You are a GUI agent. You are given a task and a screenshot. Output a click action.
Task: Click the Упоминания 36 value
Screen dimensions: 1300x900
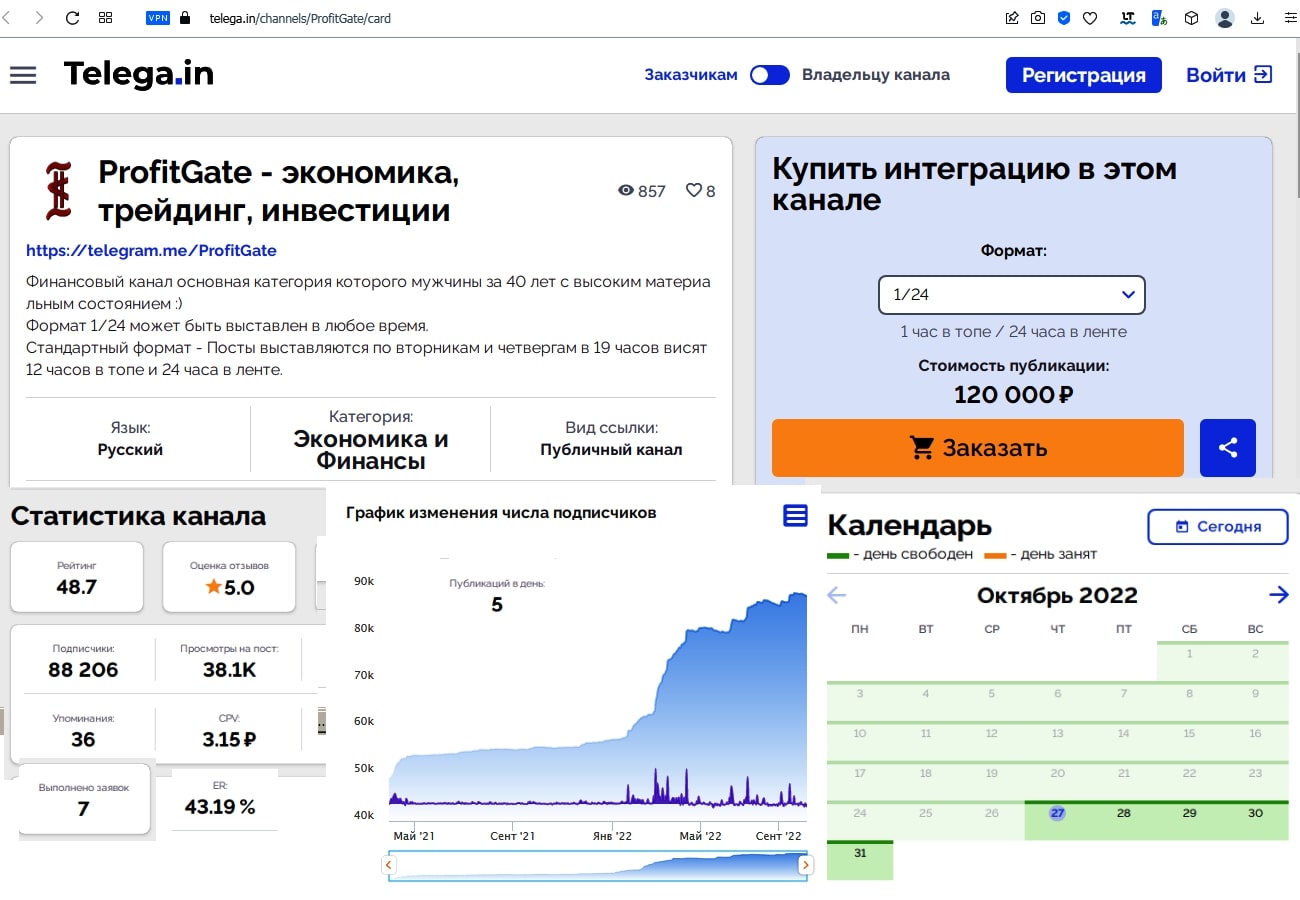click(x=83, y=740)
